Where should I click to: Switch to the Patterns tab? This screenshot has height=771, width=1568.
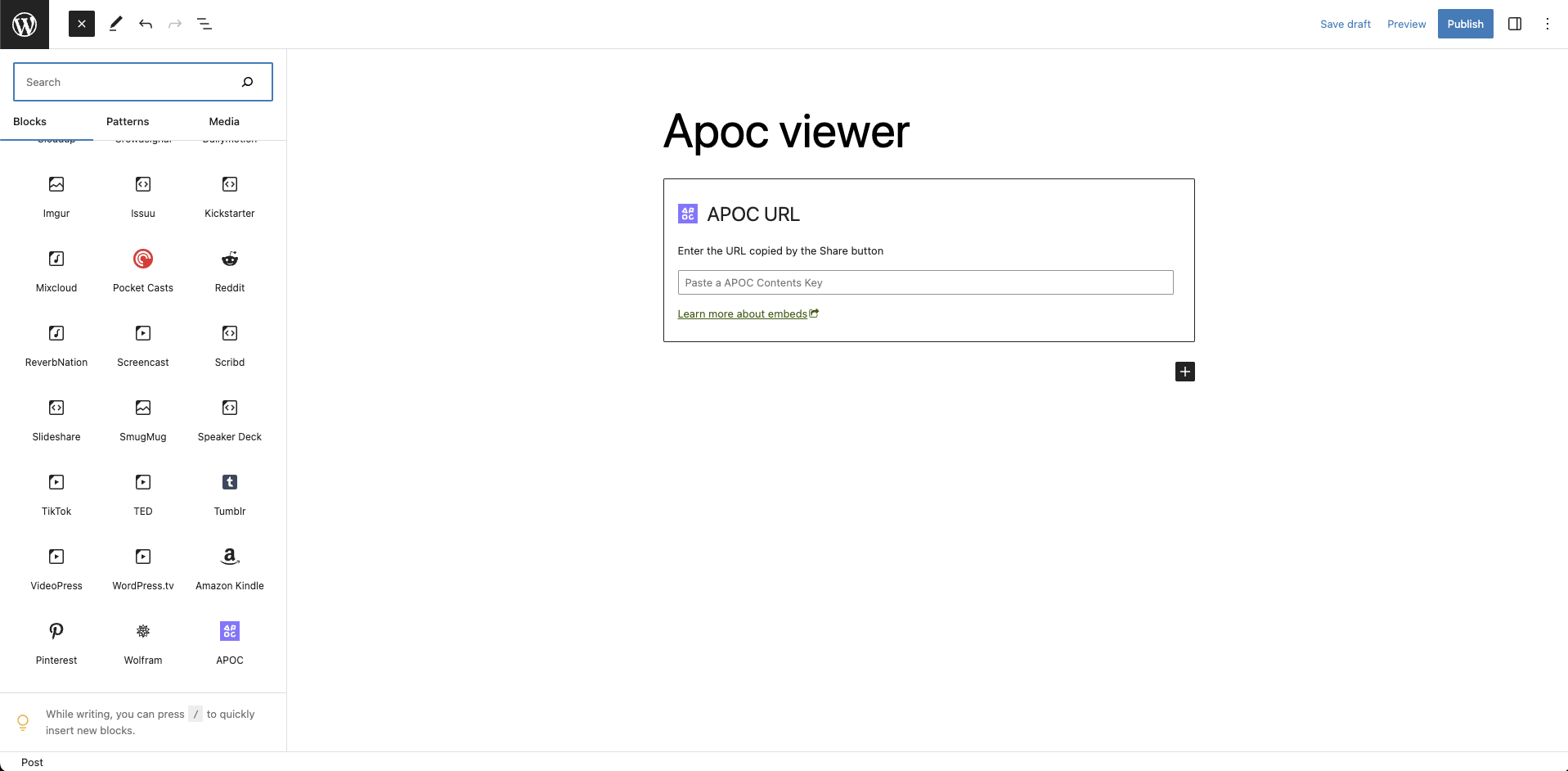pyautogui.click(x=128, y=122)
